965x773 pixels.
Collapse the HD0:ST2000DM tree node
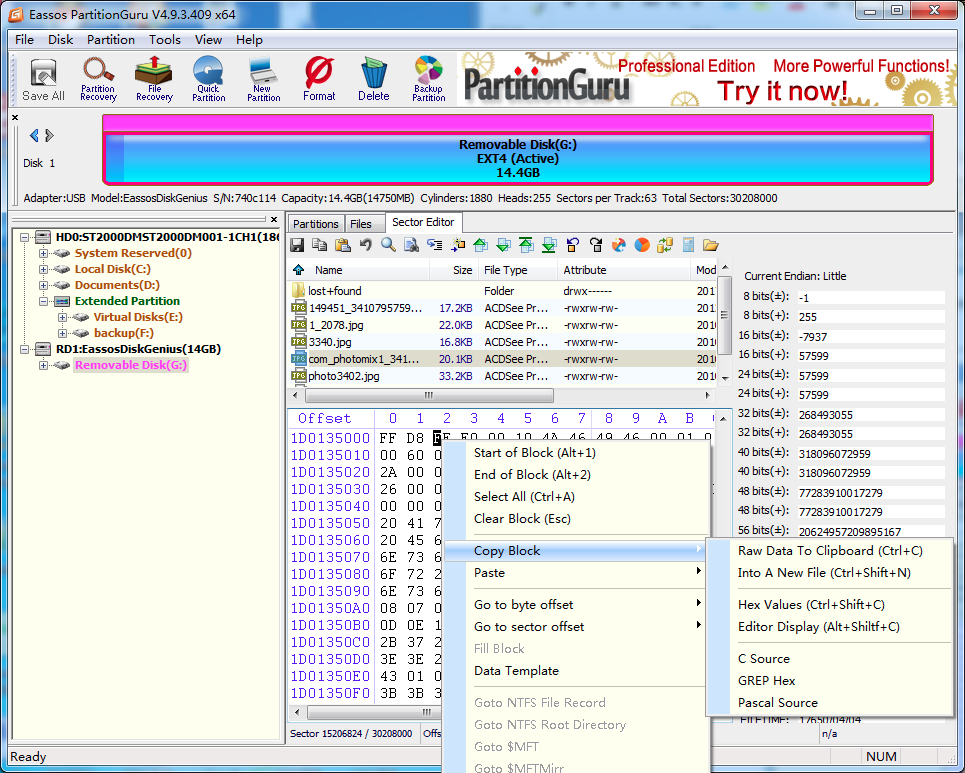click(25, 237)
